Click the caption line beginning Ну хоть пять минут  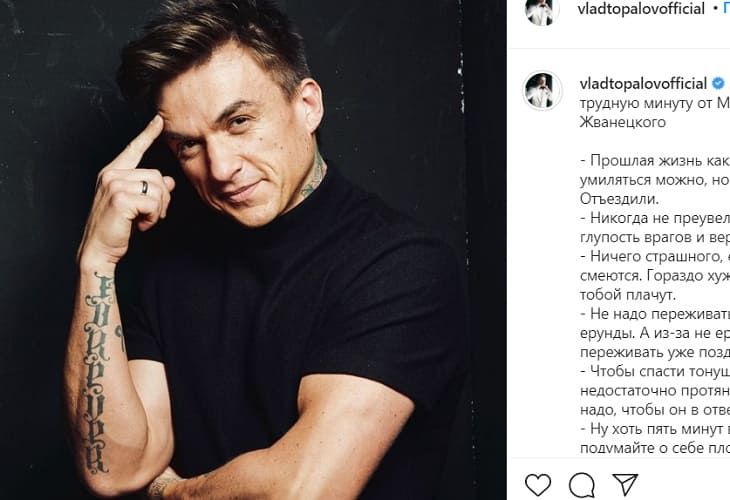coord(655,428)
